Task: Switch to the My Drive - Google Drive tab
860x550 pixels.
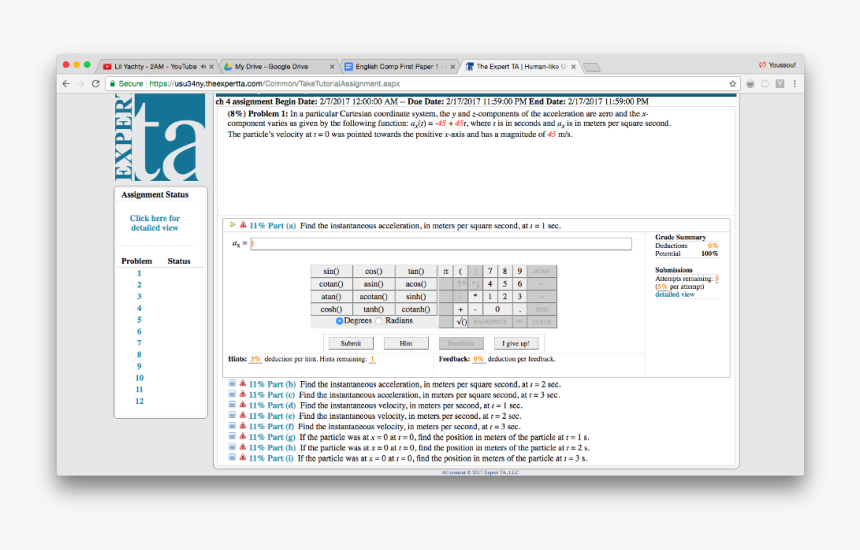Action: [x=275, y=67]
